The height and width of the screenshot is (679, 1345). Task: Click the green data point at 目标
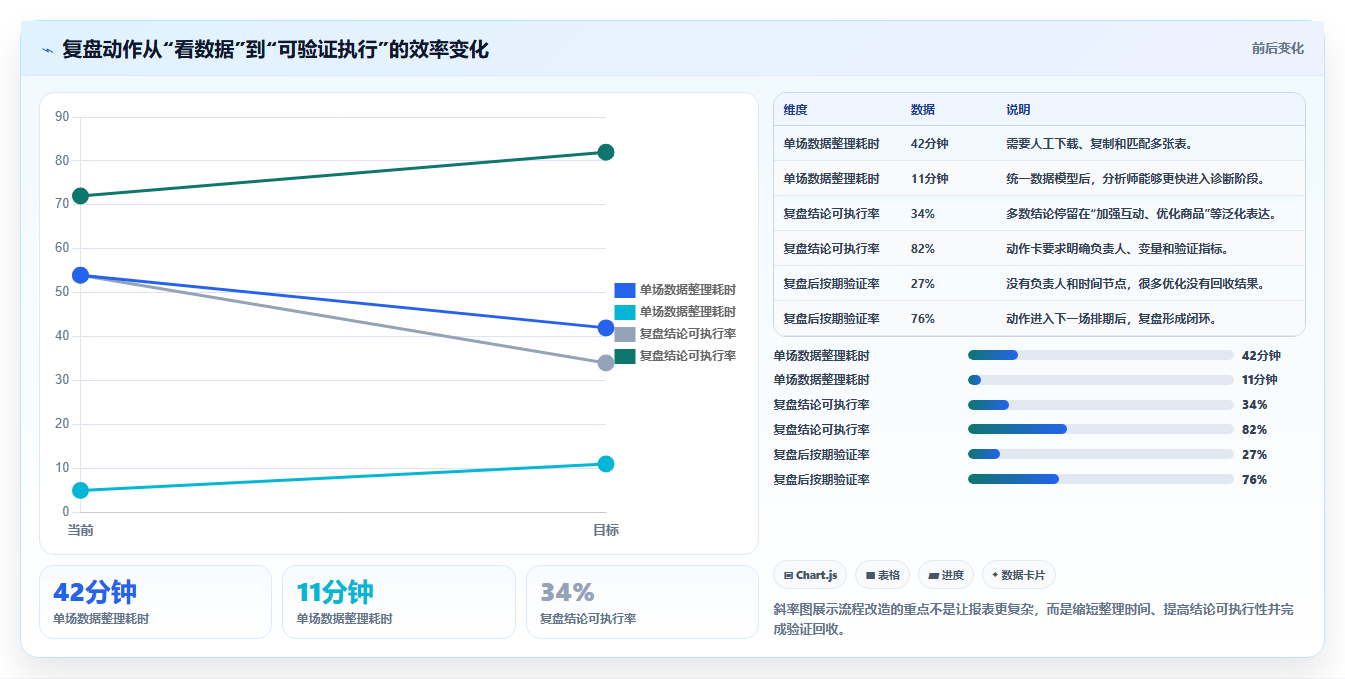(x=606, y=152)
